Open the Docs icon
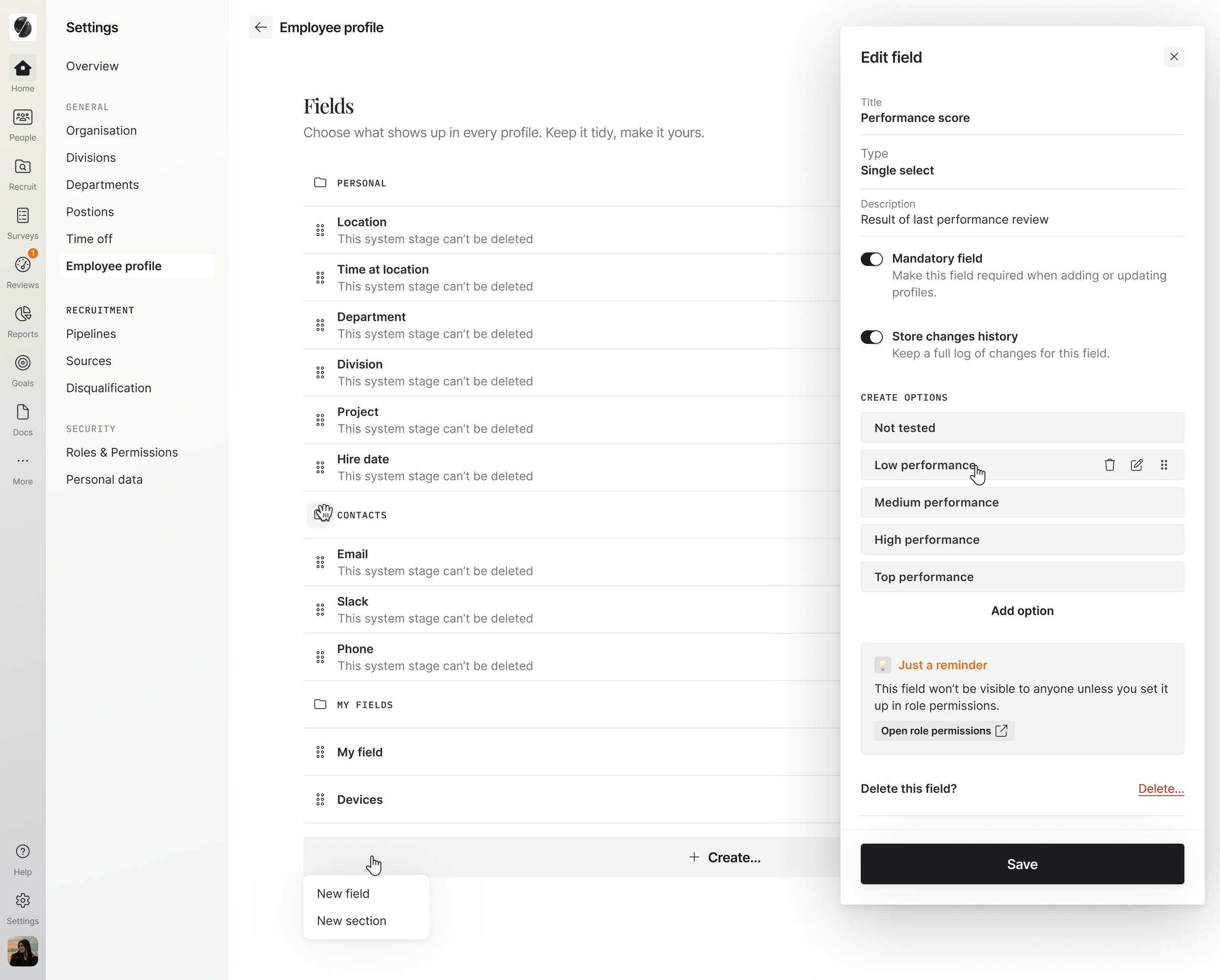Screen dimensions: 1220x980 click(x=22, y=412)
